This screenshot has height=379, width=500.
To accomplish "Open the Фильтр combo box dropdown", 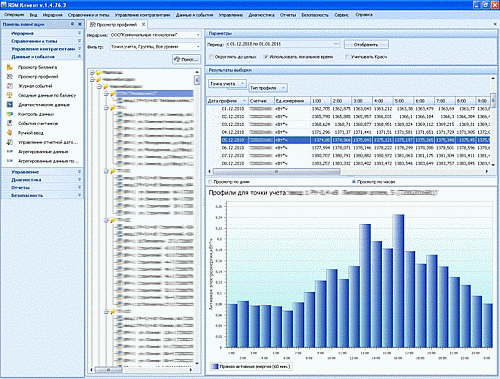I will pyautogui.click(x=198, y=47).
